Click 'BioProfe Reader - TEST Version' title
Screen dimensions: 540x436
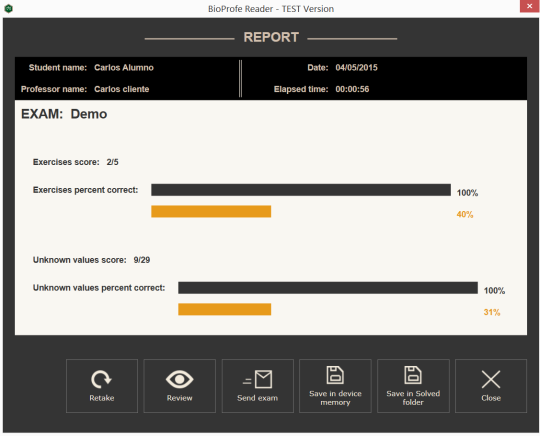(271, 9)
